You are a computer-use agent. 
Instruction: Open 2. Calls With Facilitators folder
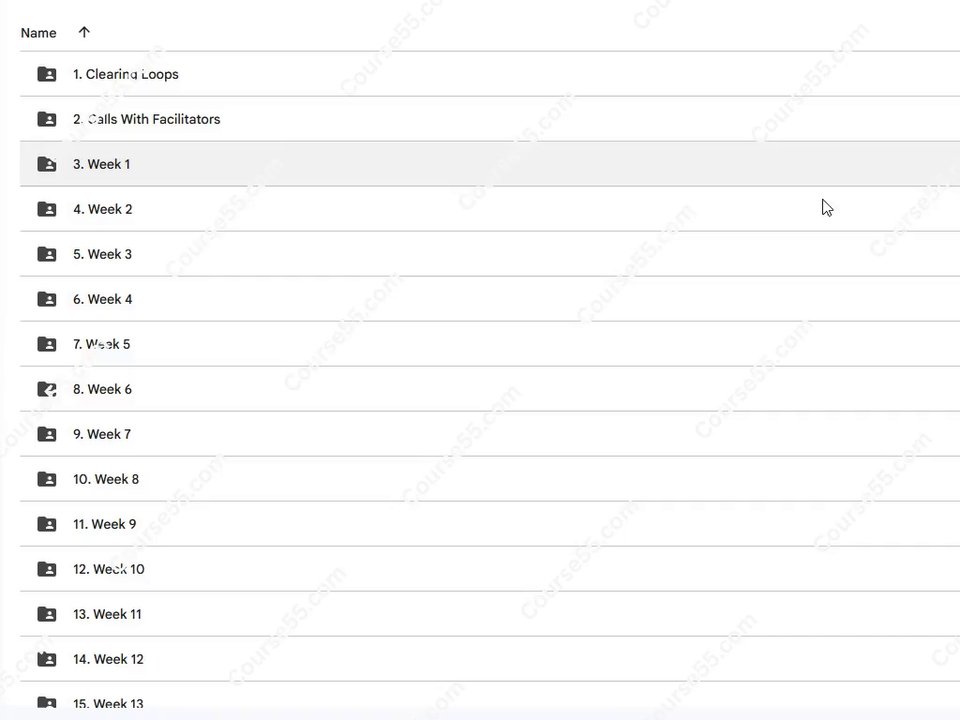(146, 119)
